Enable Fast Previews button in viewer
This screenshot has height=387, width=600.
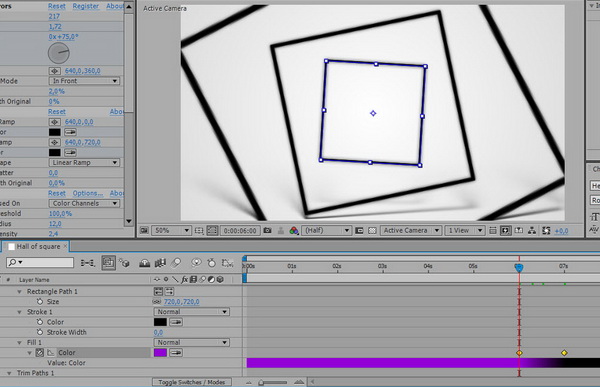pos(505,230)
